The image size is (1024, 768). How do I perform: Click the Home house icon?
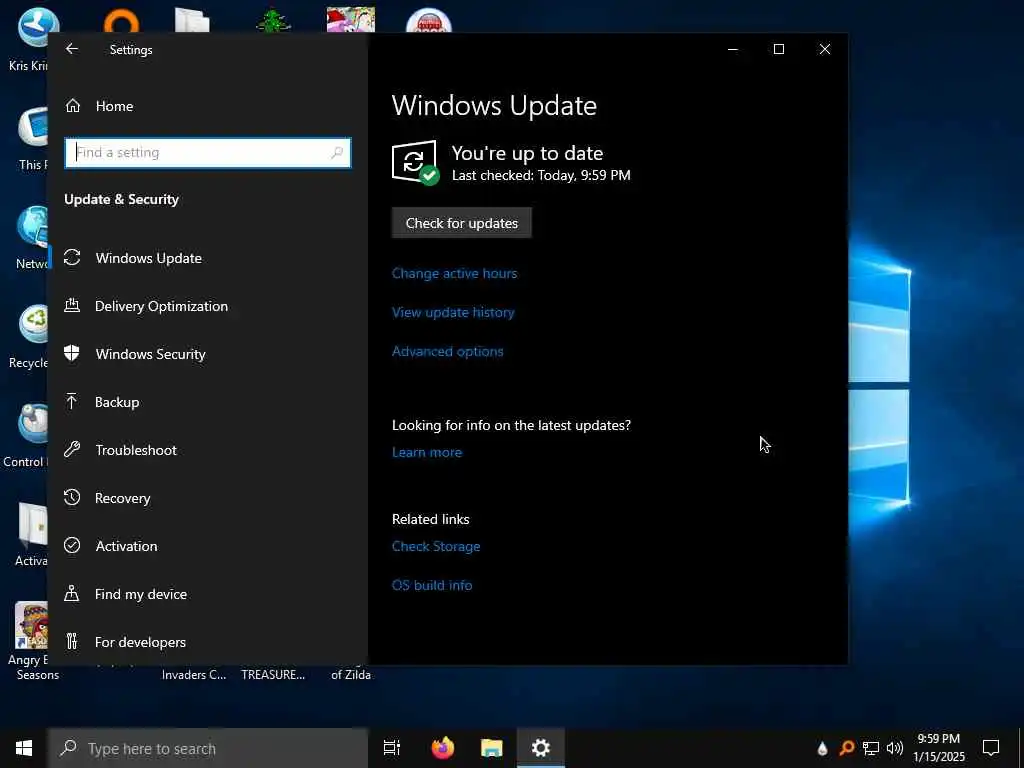tap(72, 105)
